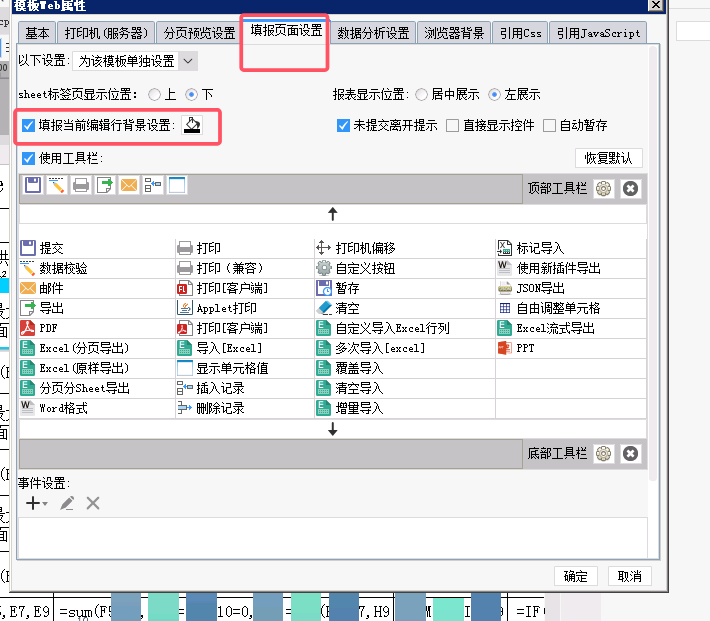Open the 底部工具栏 gear settings
This screenshot has width=710, height=621.
click(x=603, y=453)
